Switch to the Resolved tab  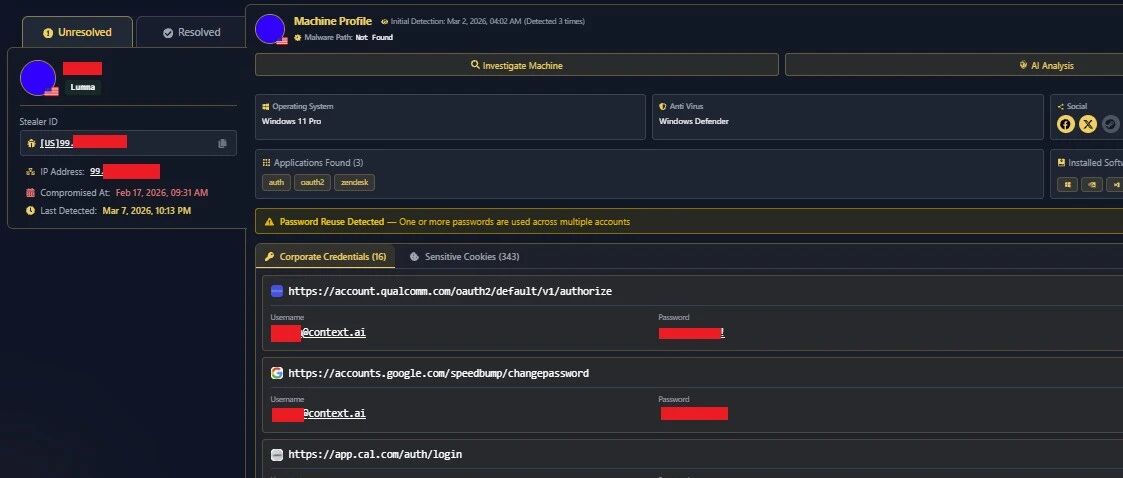191,32
